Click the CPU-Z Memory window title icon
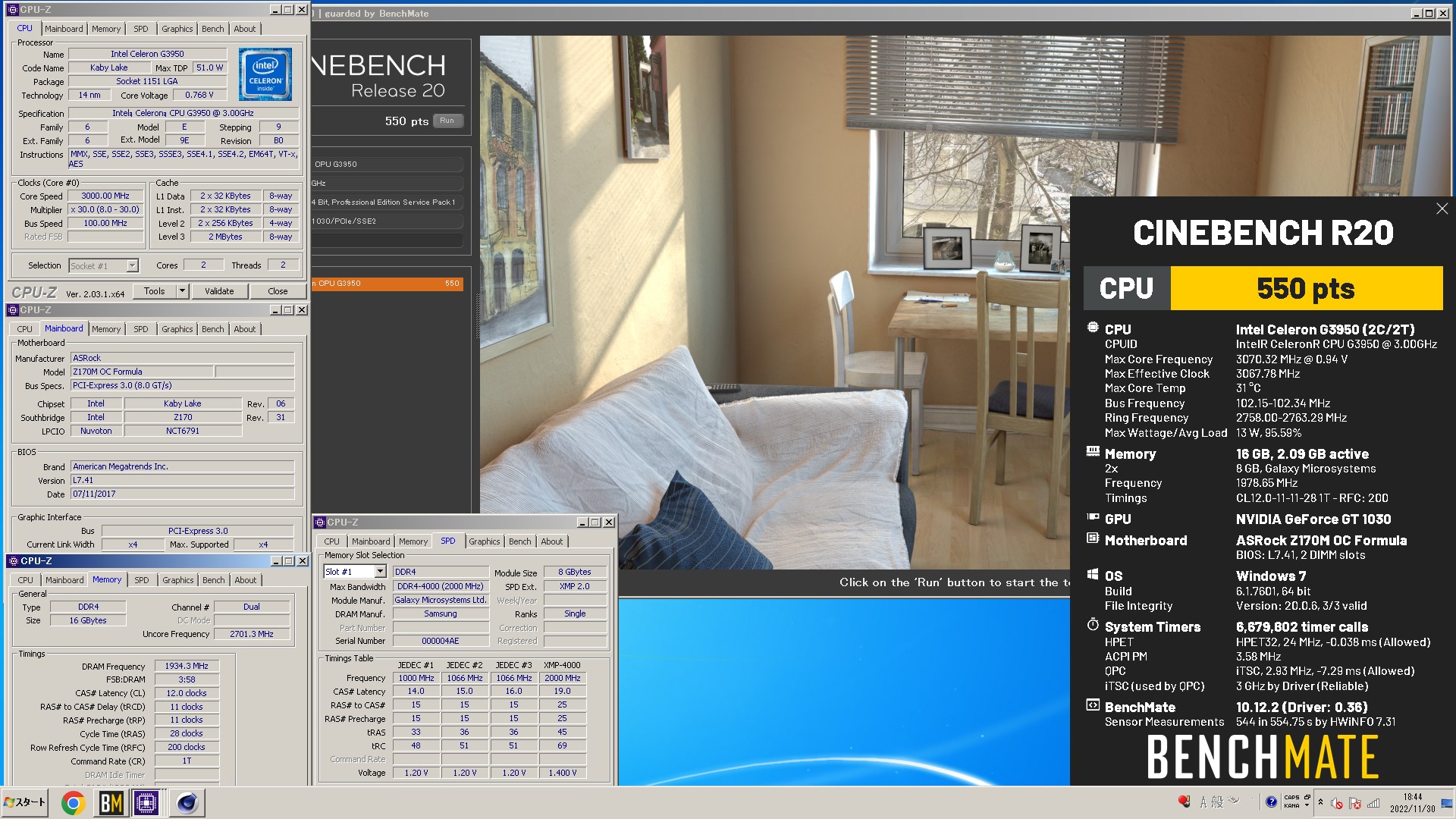The width and height of the screenshot is (1456, 819). tap(12, 561)
